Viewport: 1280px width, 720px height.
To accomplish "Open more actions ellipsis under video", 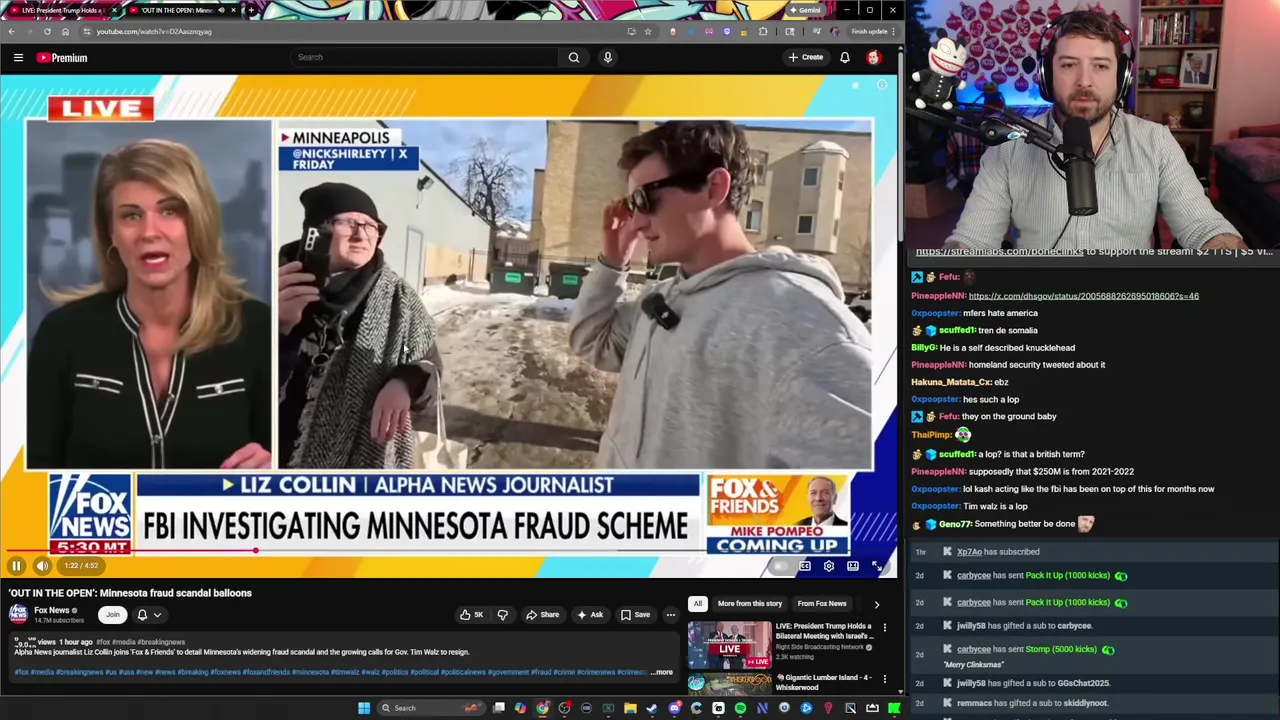I will pyautogui.click(x=671, y=615).
